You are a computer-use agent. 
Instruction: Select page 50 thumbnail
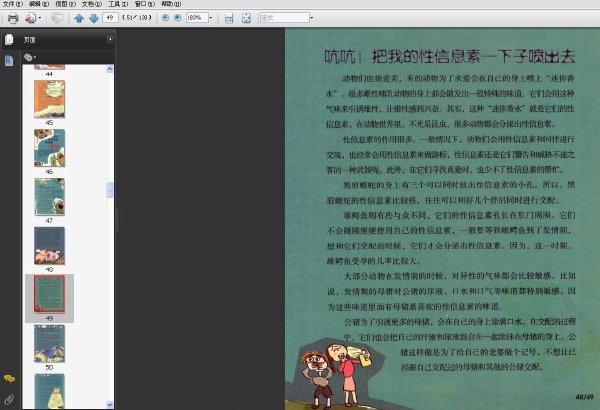tap(49, 343)
